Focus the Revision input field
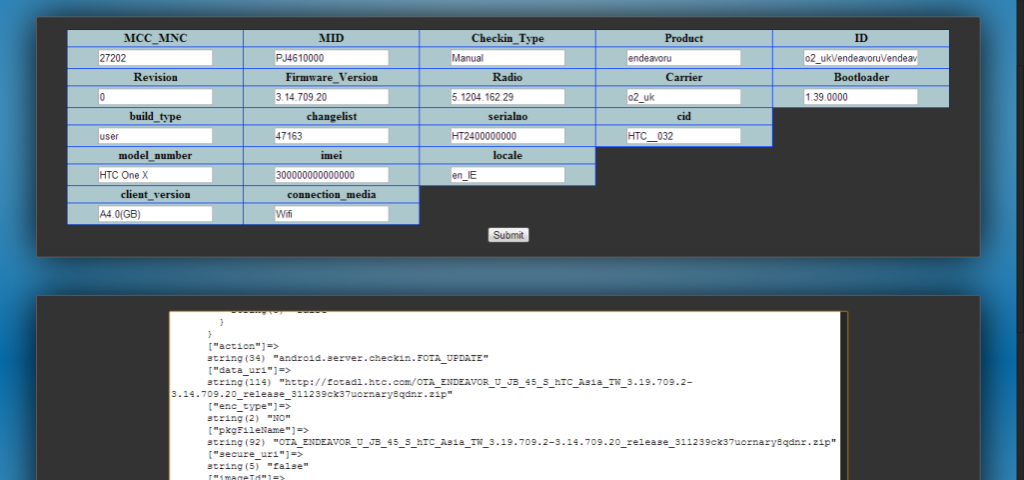The height and width of the screenshot is (480, 1024). 155,97
